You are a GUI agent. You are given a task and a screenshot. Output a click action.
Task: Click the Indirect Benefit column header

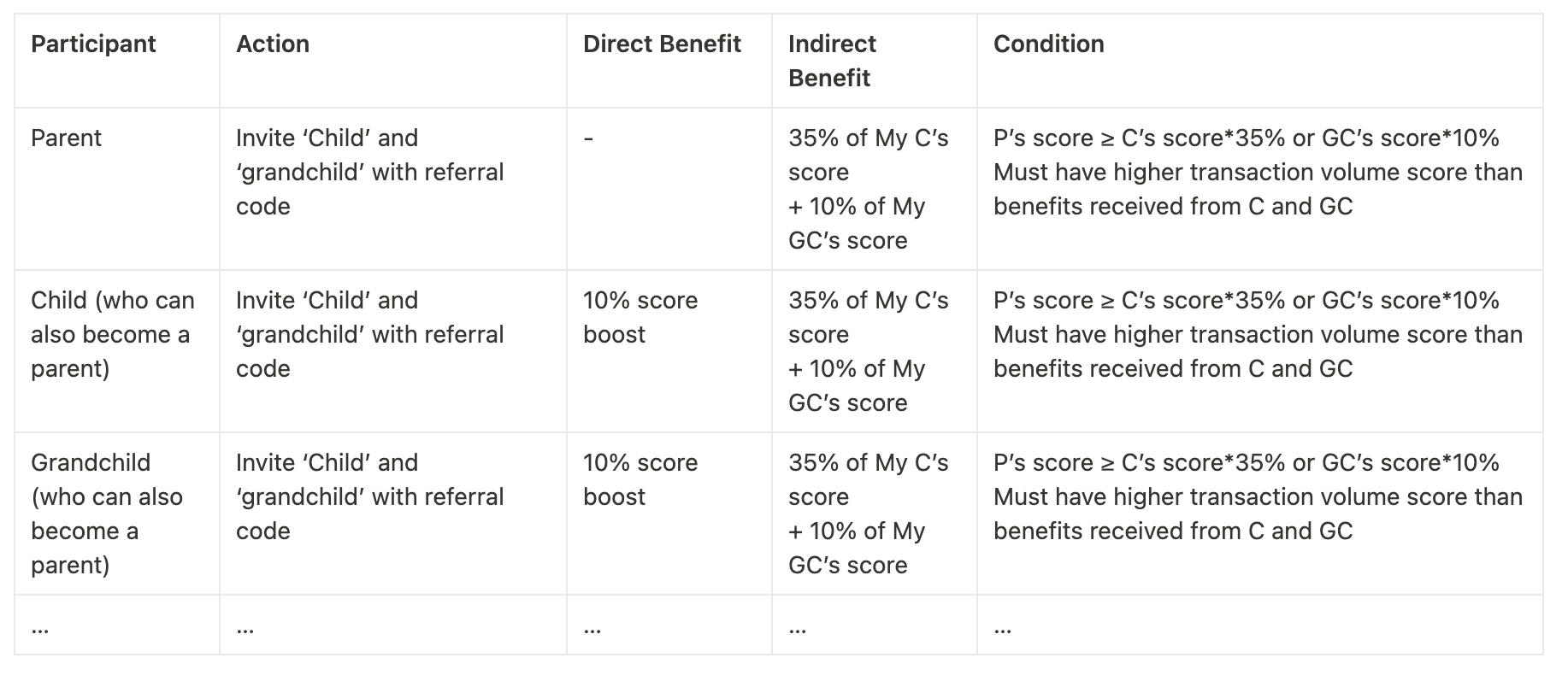(x=831, y=61)
